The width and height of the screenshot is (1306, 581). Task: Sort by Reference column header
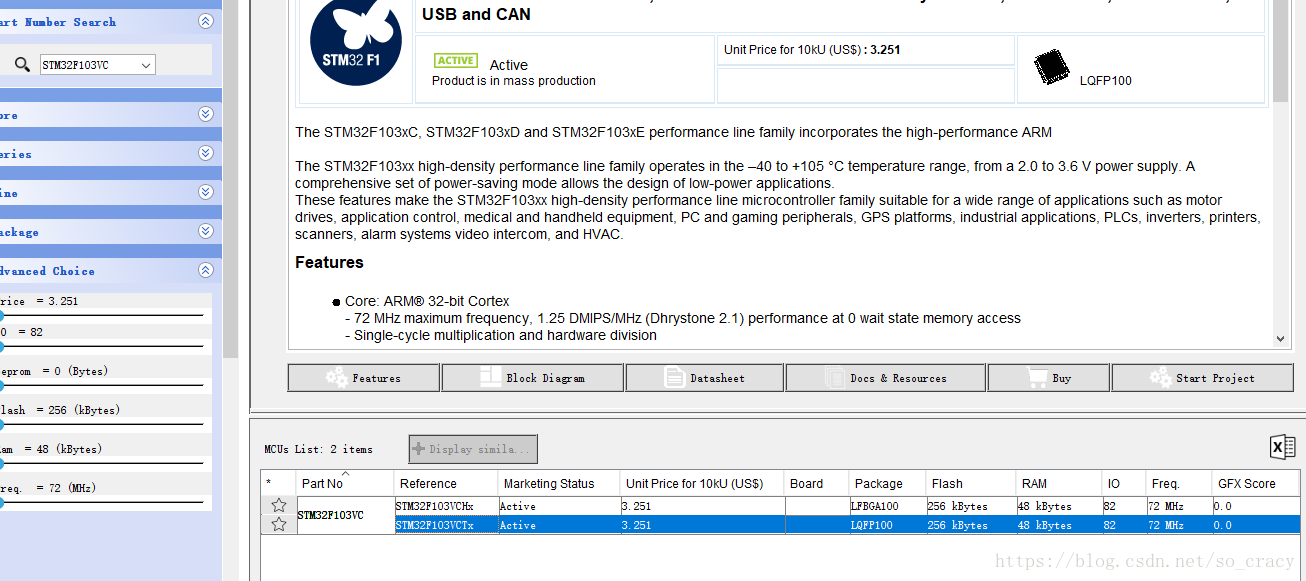[x=446, y=483]
